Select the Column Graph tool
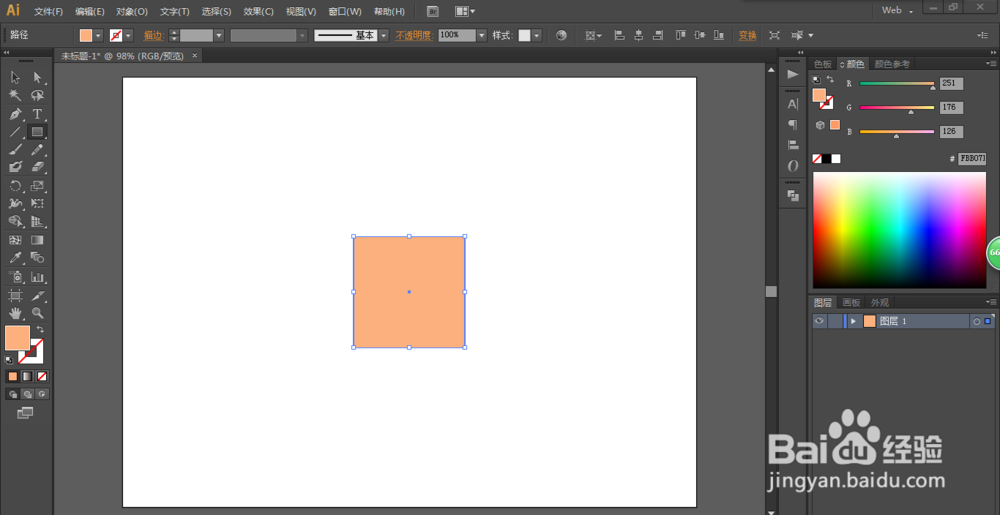The height and width of the screenshot is (515, 1000). coord(38,277)
